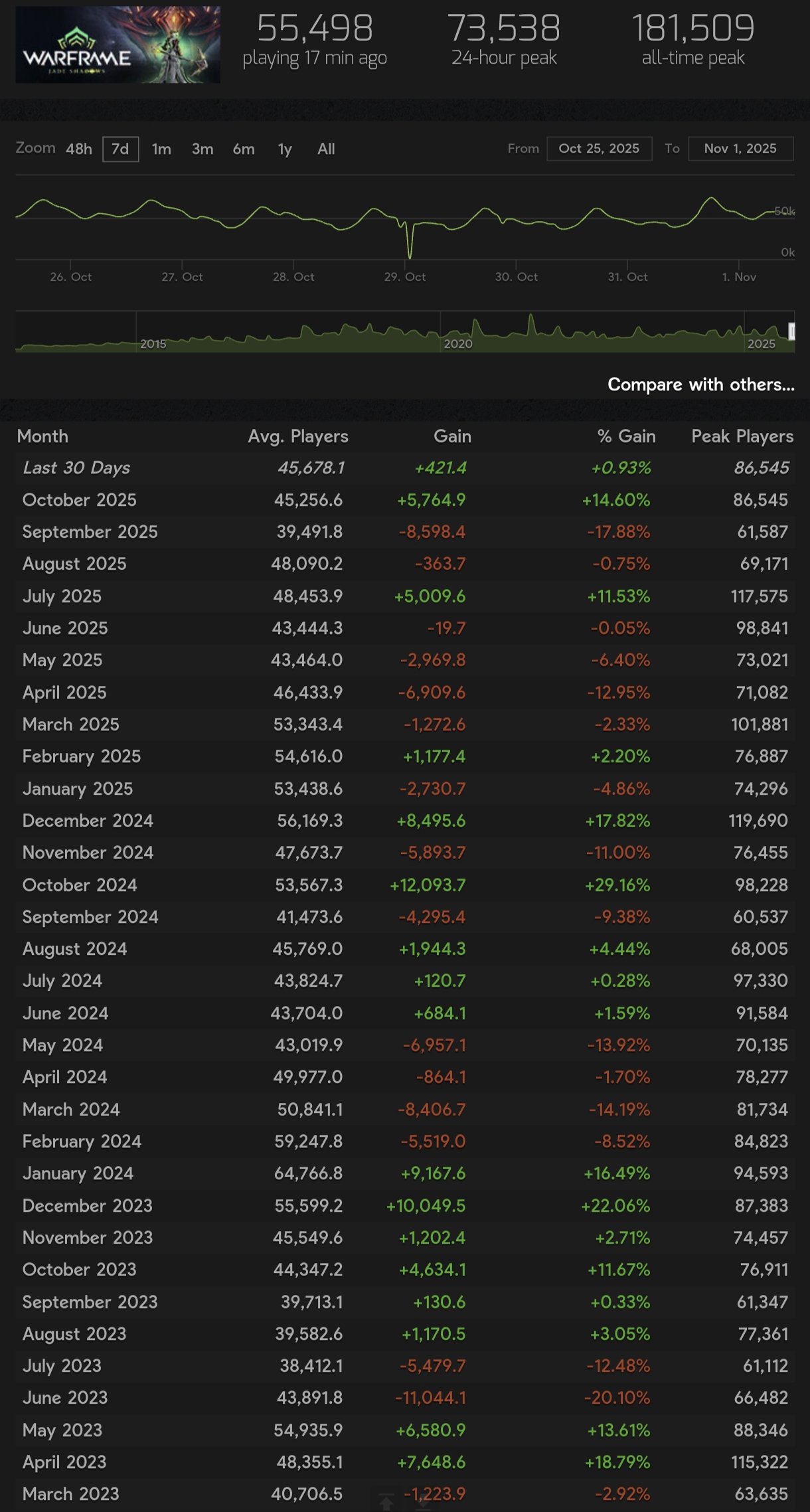Click April 2025 percent gain -12.95%
Screen dimensions: 810x1512
point(619,693)
